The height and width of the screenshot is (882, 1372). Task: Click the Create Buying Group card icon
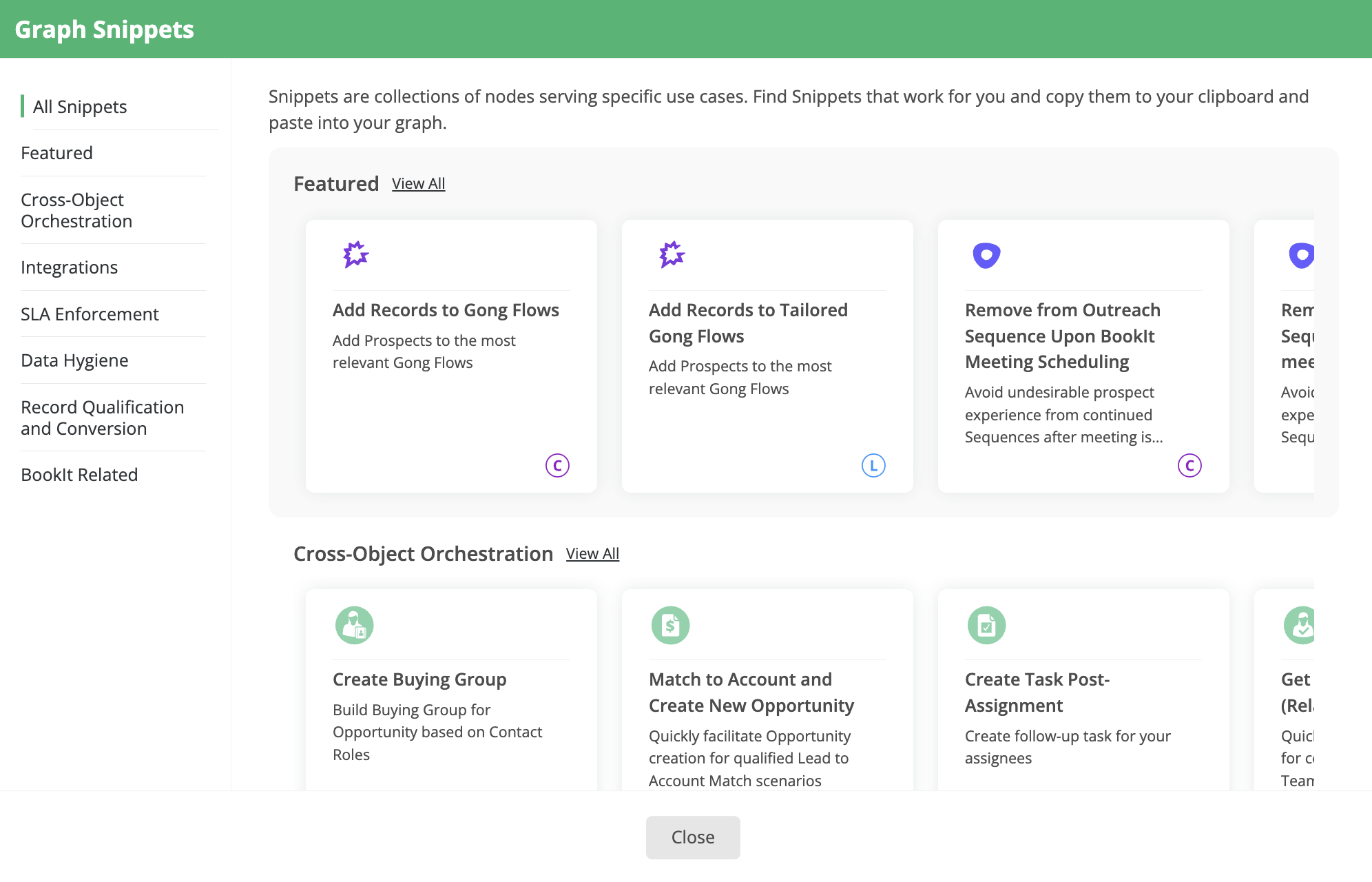[x=354, y=625]
